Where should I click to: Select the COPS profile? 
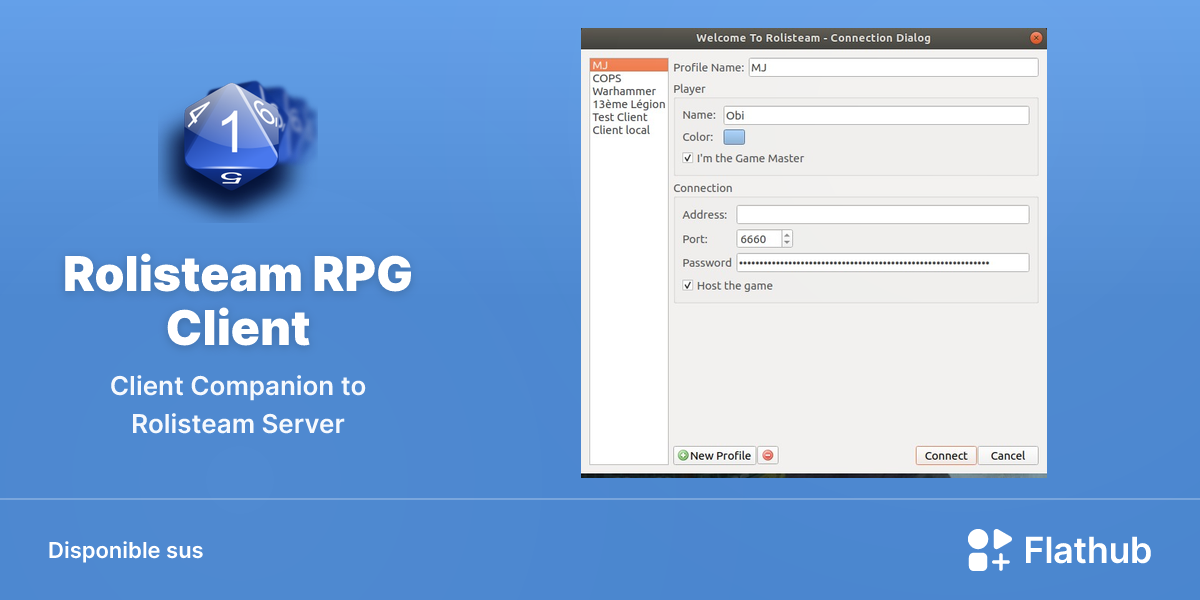pos(629,78)
